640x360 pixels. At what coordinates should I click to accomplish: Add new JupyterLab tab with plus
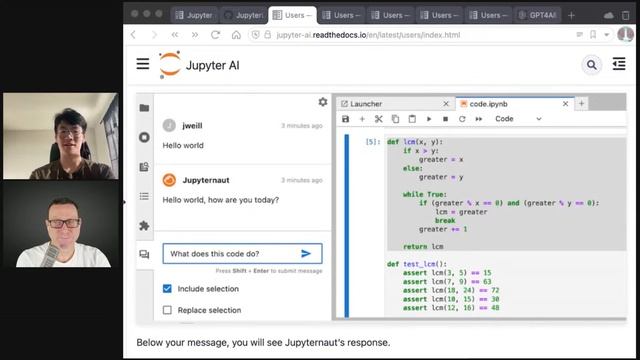pyautogui.click(x=581, y=104)
